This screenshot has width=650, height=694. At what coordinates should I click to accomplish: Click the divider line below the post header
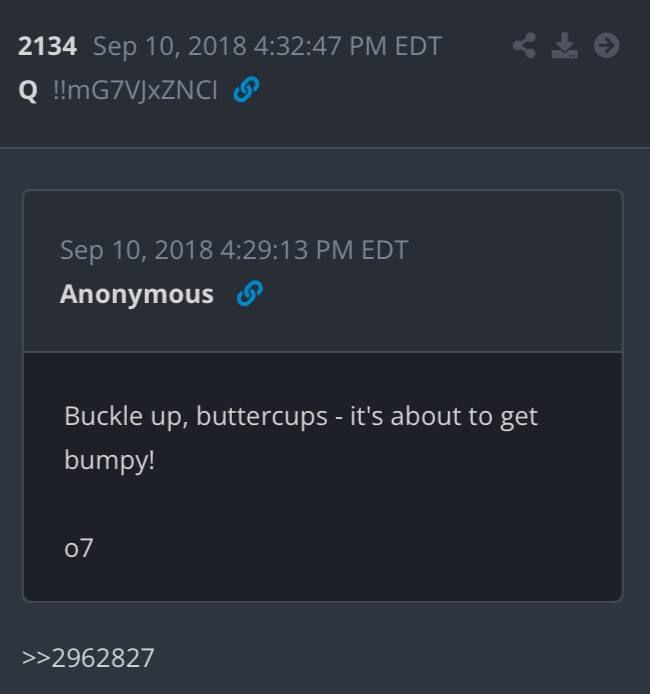pyautogui.click(x=325, y=147)
